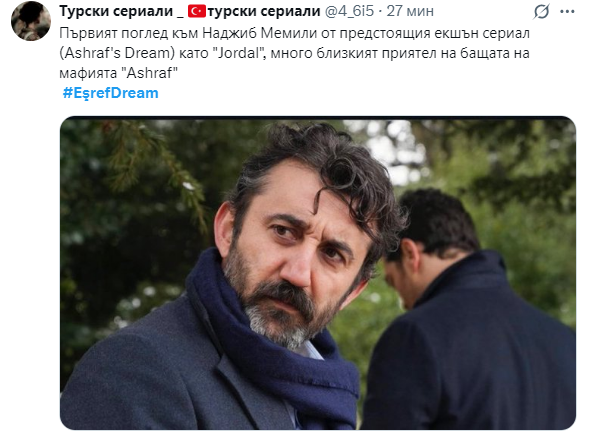Open the attached photo of the bearded man
Image resolution: width=593 pixels, height=438 pixels.
tap(318, 273)
